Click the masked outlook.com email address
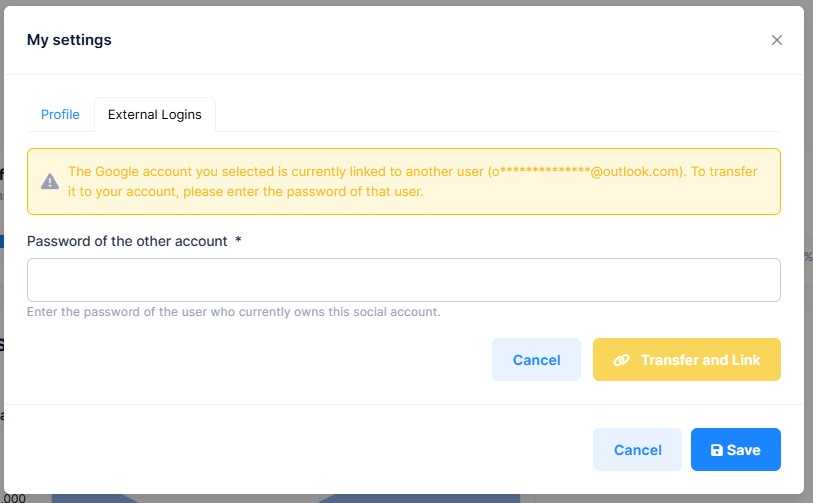 (x=585, y=172)
